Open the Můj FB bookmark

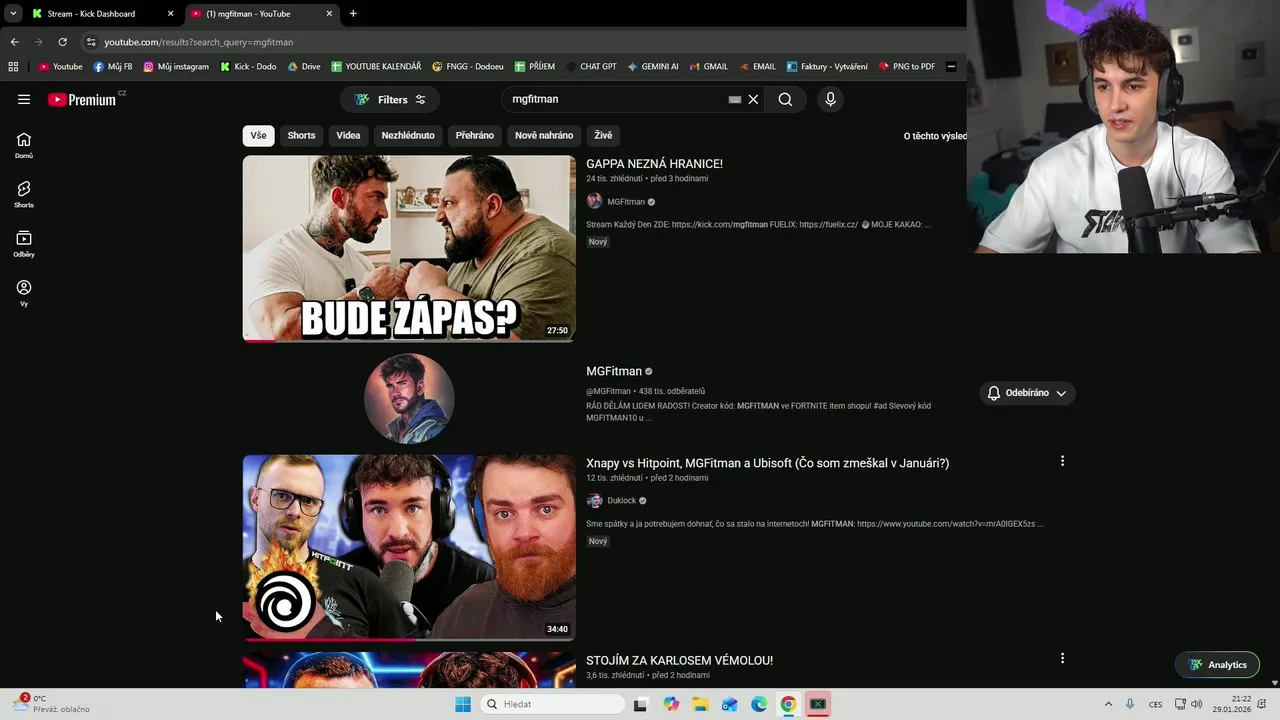point(113,66)
